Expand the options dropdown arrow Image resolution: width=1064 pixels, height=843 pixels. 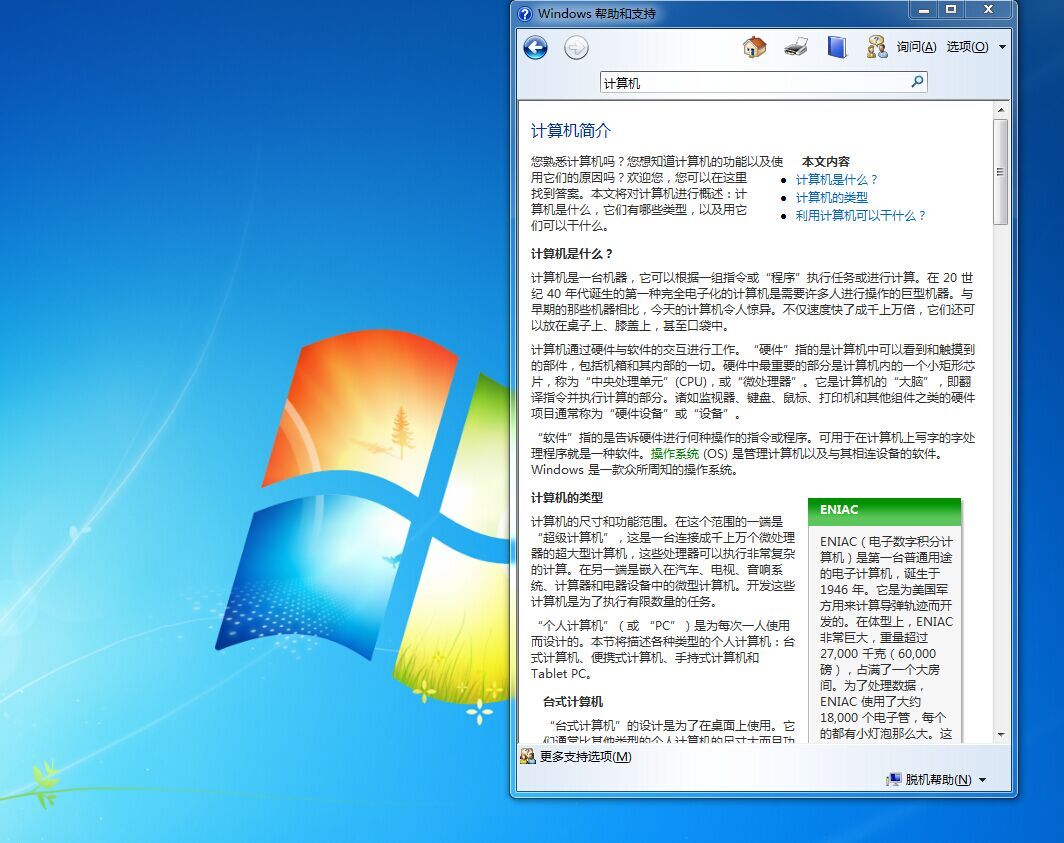(x=1002, y=48)
